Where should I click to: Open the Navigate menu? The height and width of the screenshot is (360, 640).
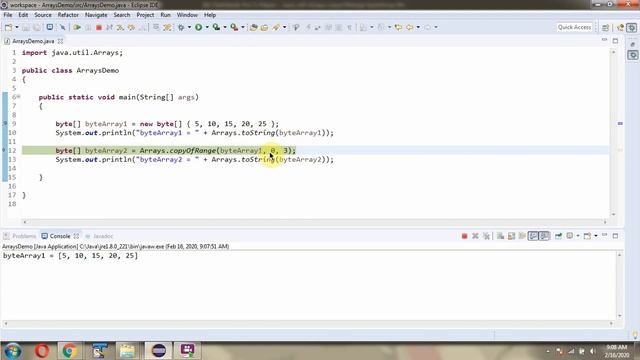tap(96, 15)
